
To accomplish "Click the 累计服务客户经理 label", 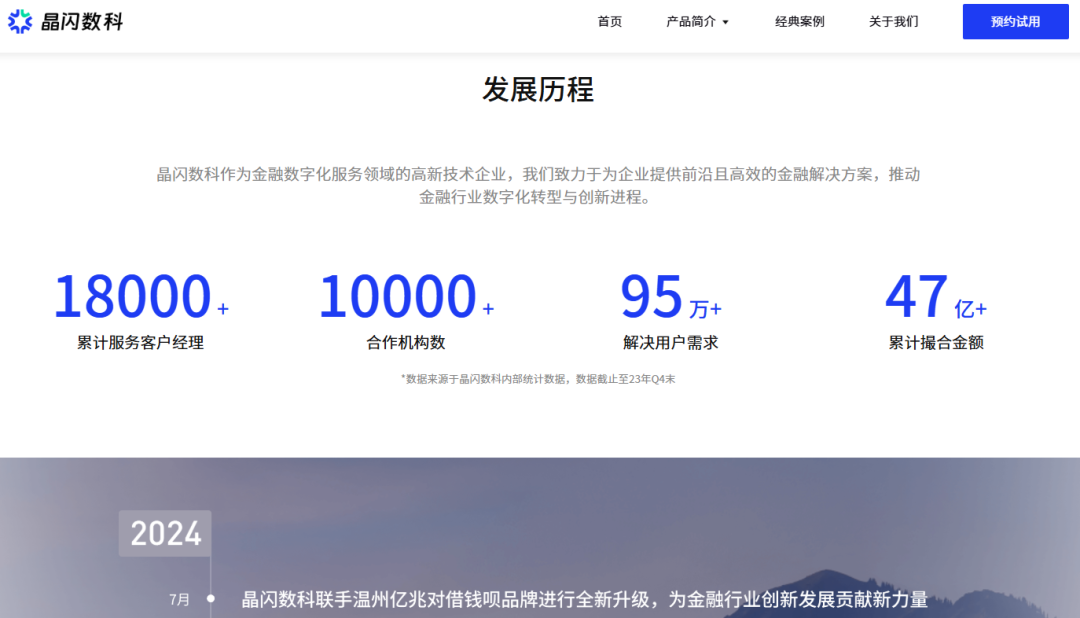I will click(141, 342).
